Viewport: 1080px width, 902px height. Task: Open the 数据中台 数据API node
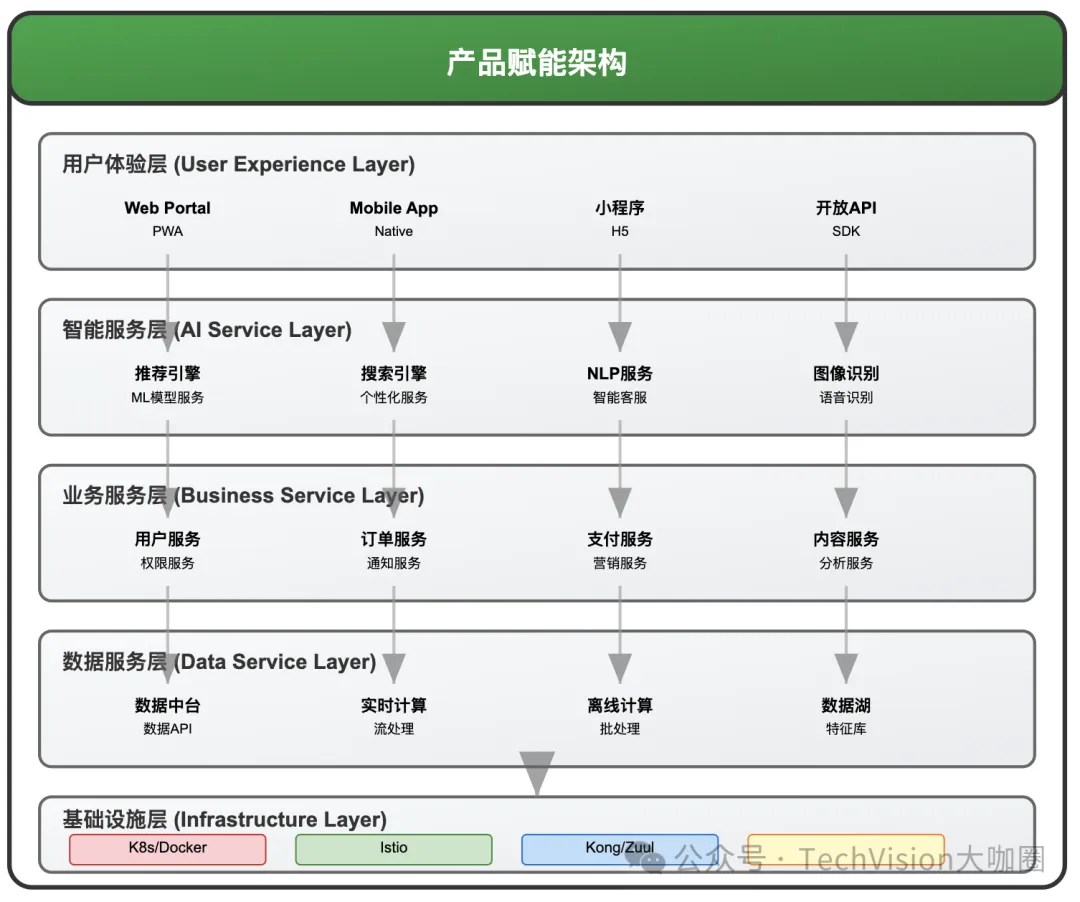pyautogui.click(x=167, y=716)
